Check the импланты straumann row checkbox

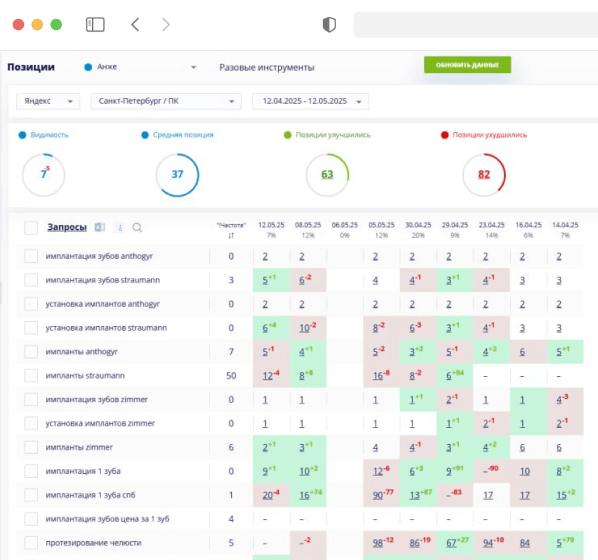tap(31, 375)
